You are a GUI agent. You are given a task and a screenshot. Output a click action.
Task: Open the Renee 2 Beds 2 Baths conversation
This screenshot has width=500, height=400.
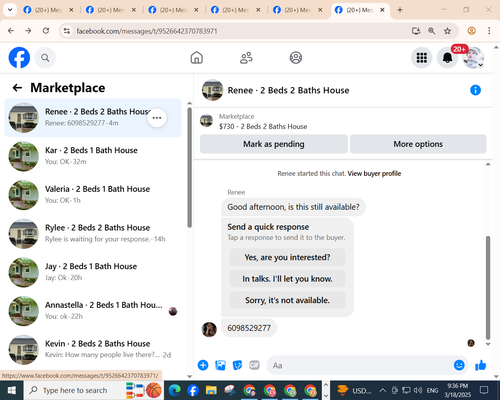(93, 118)
